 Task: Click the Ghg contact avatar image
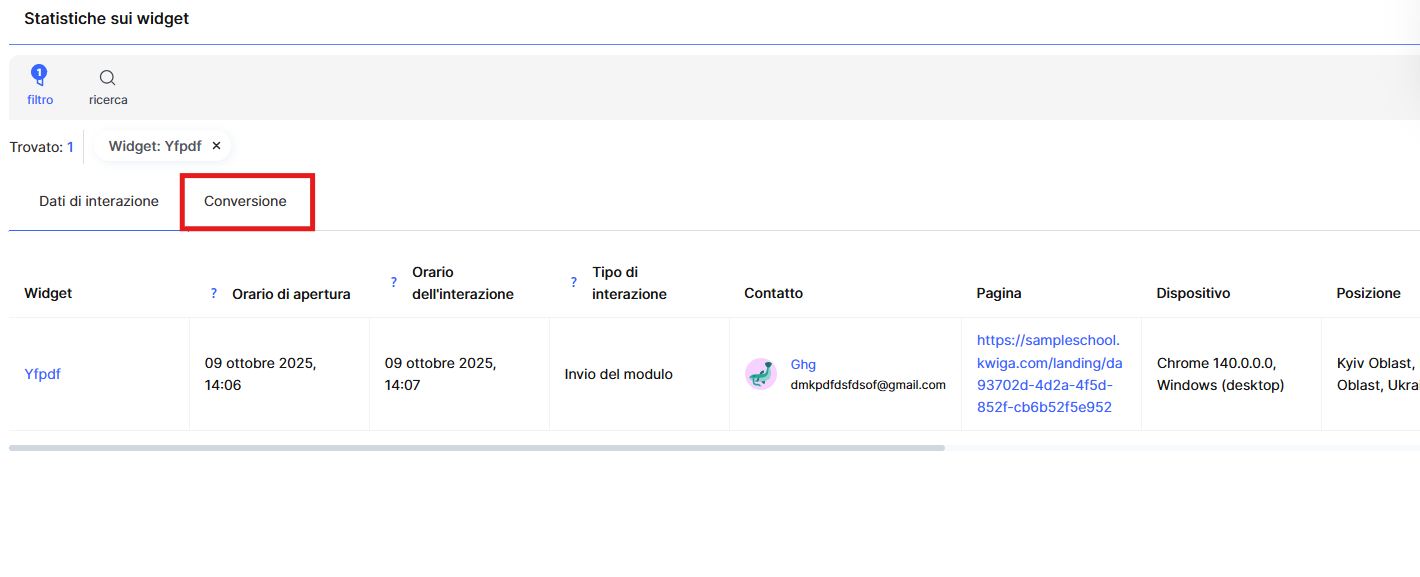pyautogui.click(x=761, y=374)
